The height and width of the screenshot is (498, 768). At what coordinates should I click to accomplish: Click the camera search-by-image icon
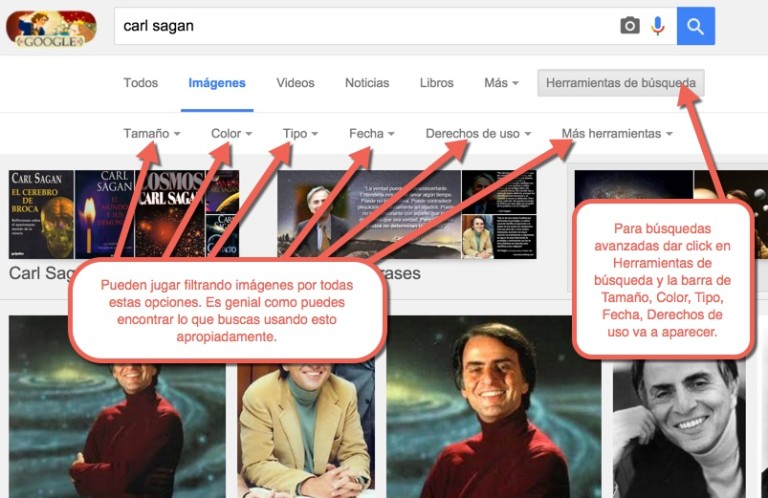629,26
